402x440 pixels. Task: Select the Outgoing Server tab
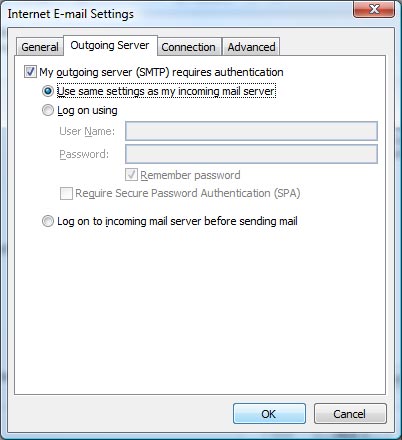[x=110, y=45]
